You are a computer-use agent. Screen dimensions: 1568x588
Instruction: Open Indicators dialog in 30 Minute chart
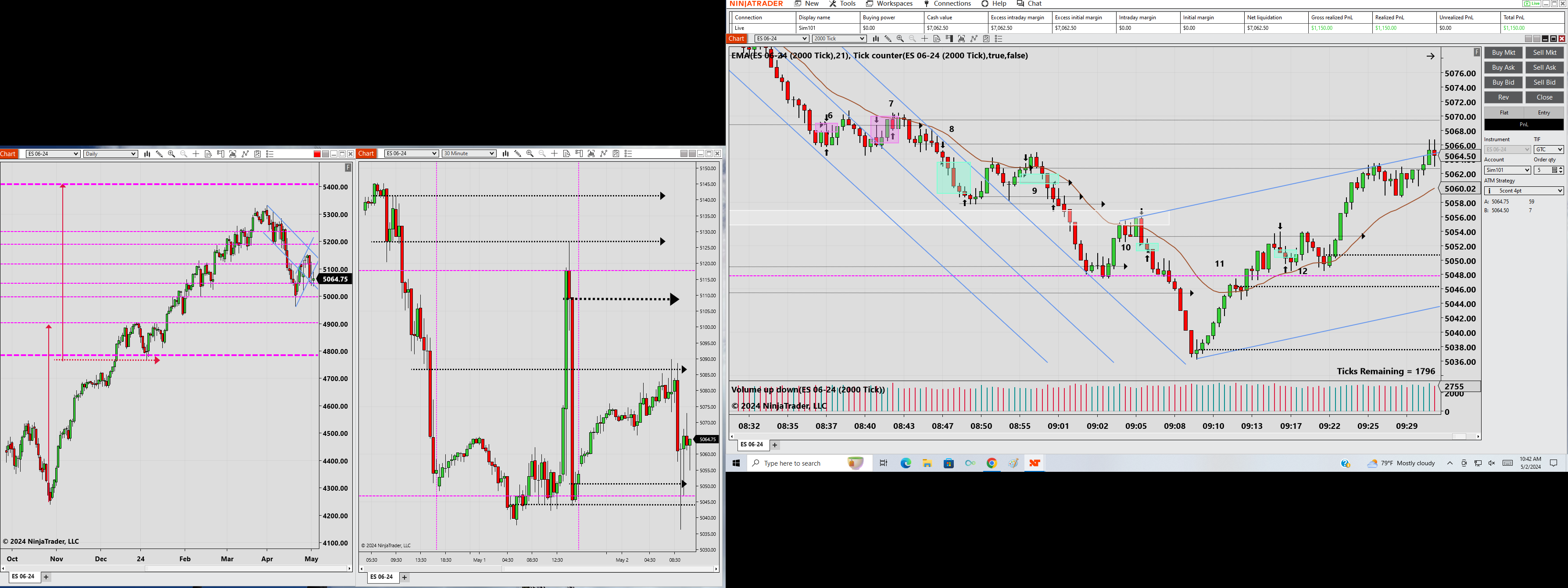(x=592, y=154)
